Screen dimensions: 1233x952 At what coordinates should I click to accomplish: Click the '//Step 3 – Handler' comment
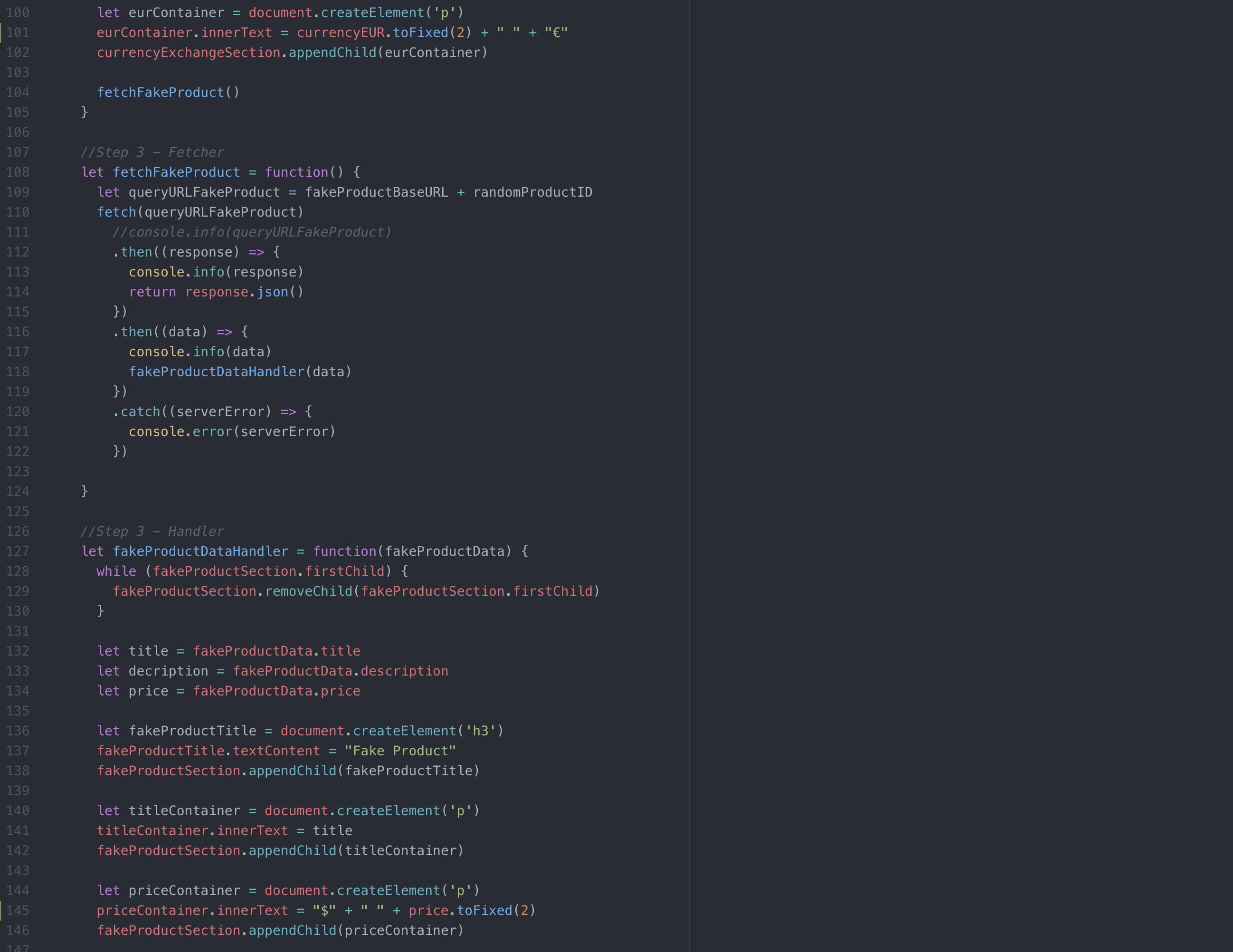(152, 531)
